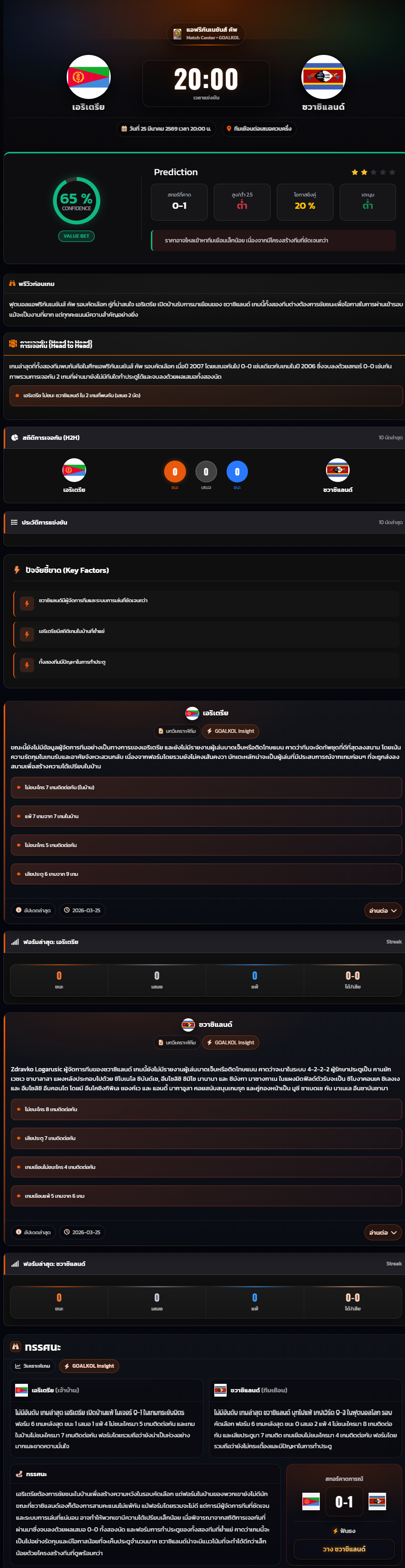Click the location pin icon beside the away team note
The height and width of the screenshot is (1568, 405).
(x=229, y=129)
